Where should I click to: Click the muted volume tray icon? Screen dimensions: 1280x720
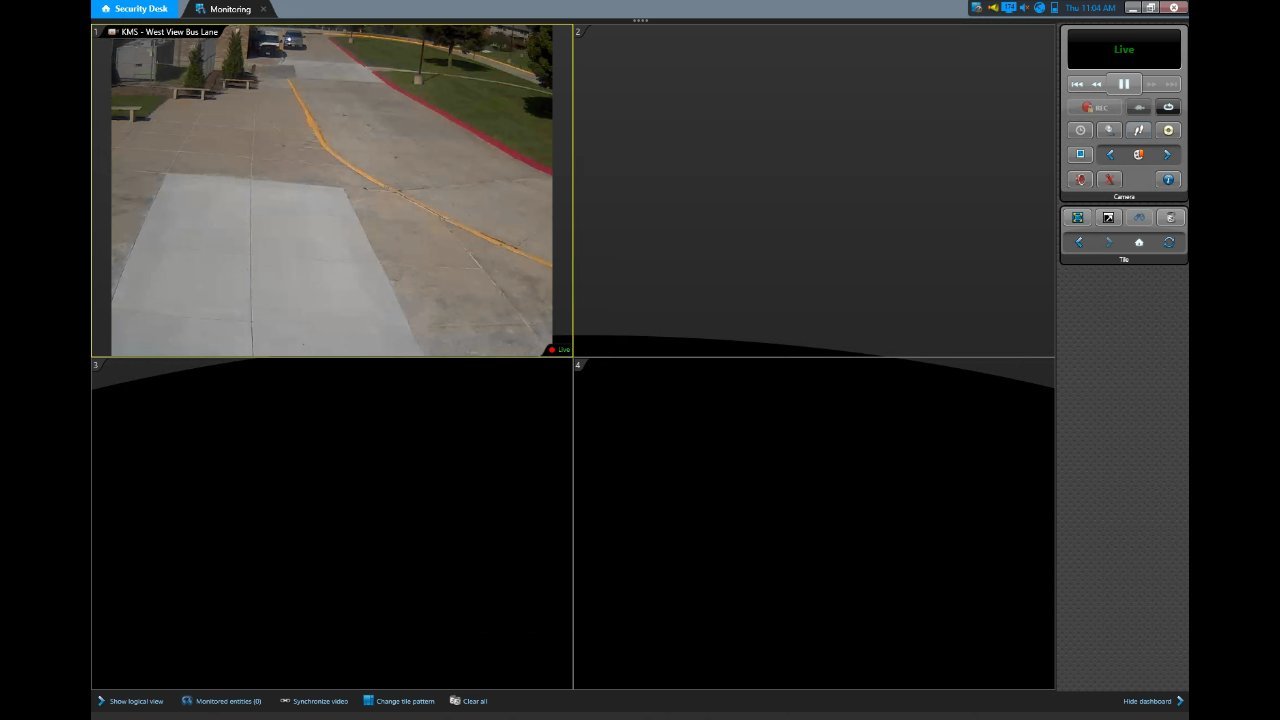point(1024,8)
